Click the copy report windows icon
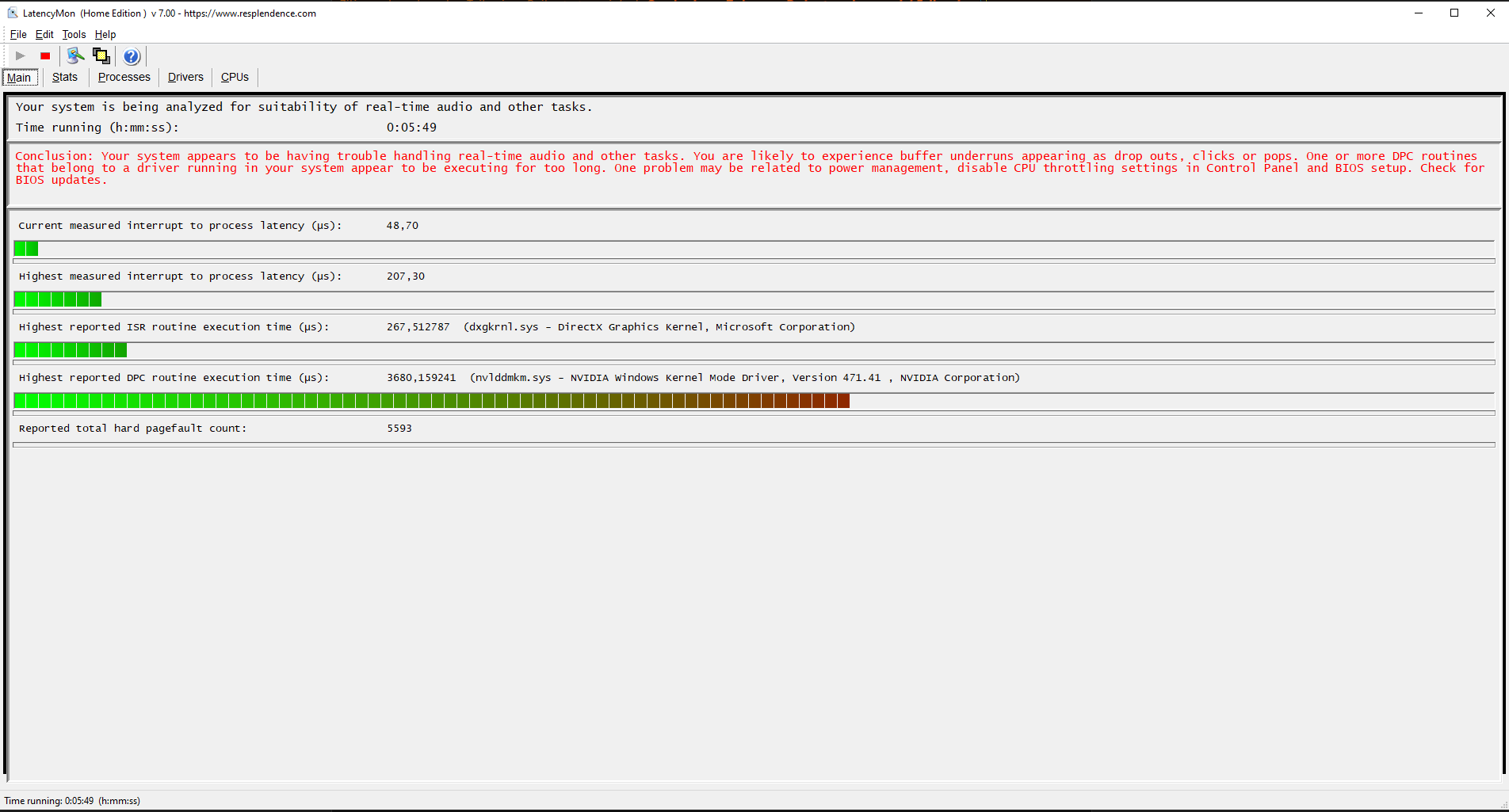Screen dimensions: 1509x812 [x=101, y=55]
